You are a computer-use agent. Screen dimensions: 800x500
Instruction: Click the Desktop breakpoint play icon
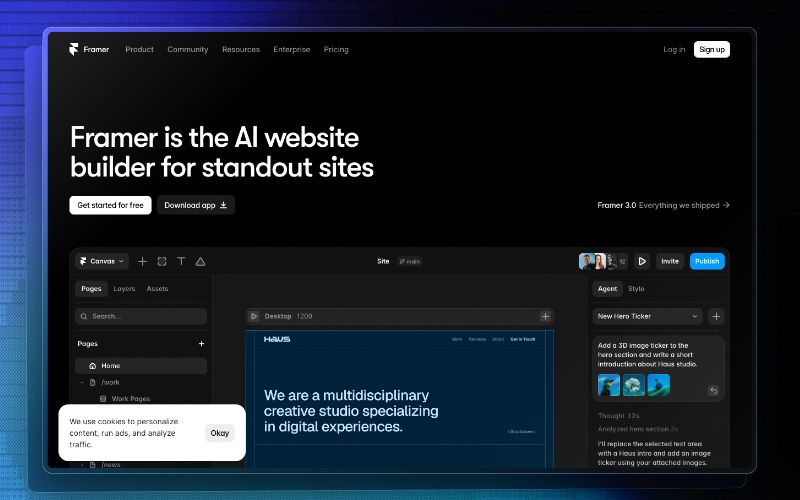point(254,316)
